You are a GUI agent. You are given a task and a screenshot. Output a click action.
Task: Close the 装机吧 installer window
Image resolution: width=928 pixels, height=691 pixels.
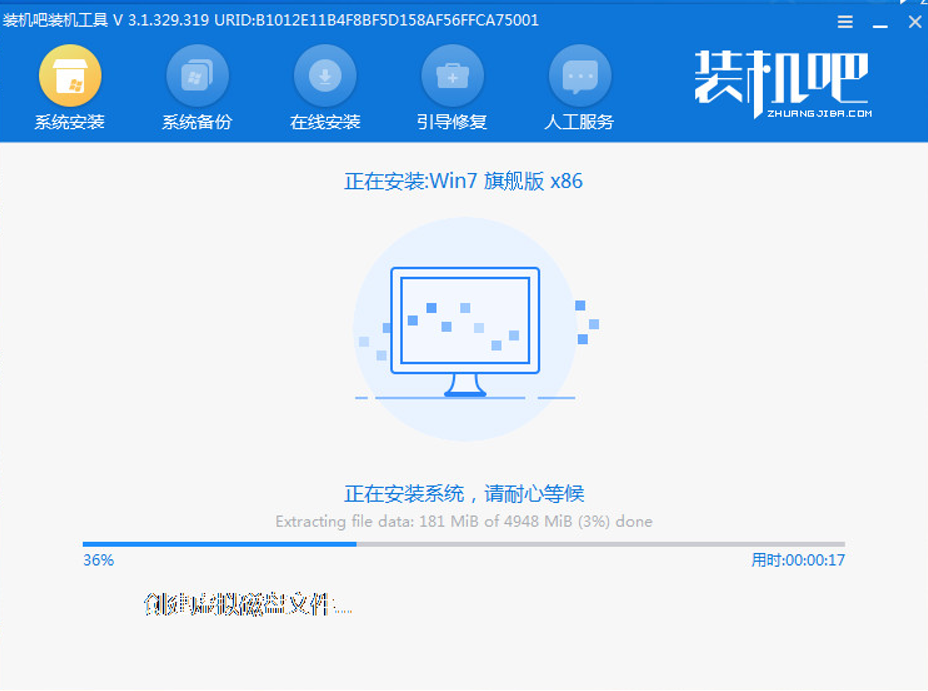point(914,22)
